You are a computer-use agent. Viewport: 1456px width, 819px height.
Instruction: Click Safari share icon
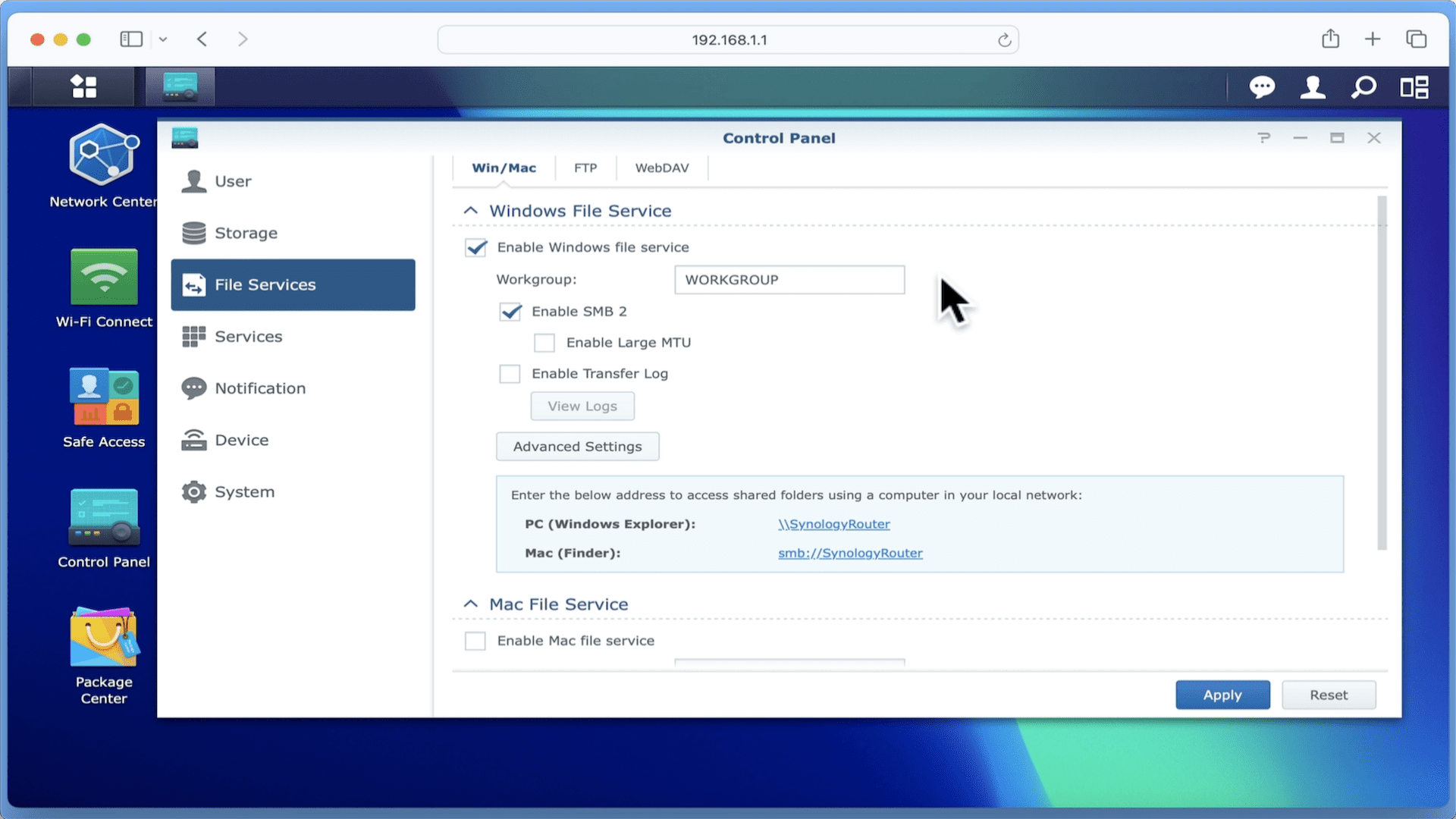click(x=1330, y=39)
